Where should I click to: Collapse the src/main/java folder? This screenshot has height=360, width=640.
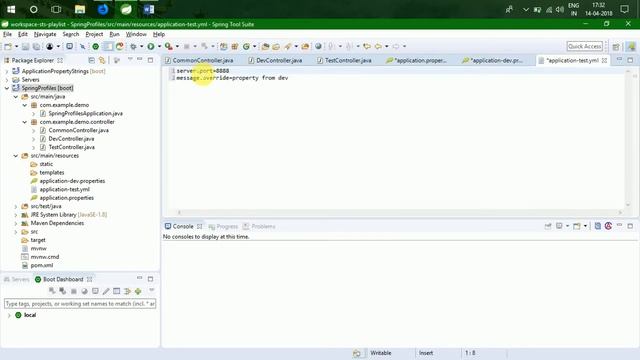(16, 97)
